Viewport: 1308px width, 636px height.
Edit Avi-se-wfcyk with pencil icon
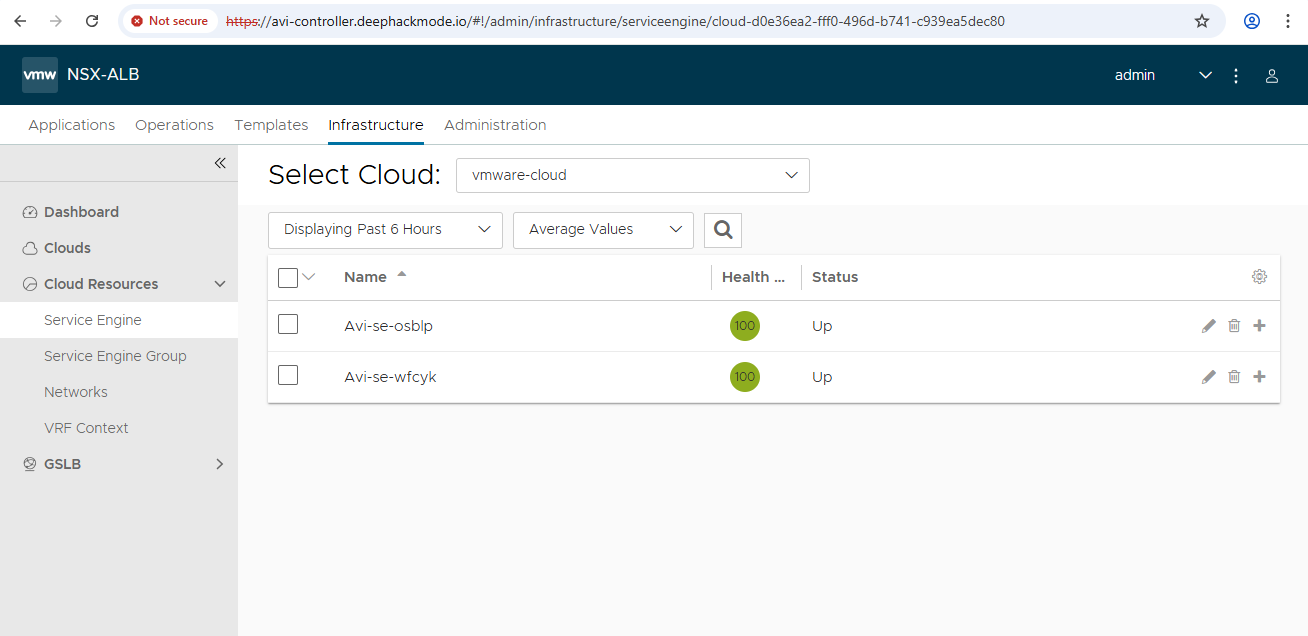point(1209,377)
